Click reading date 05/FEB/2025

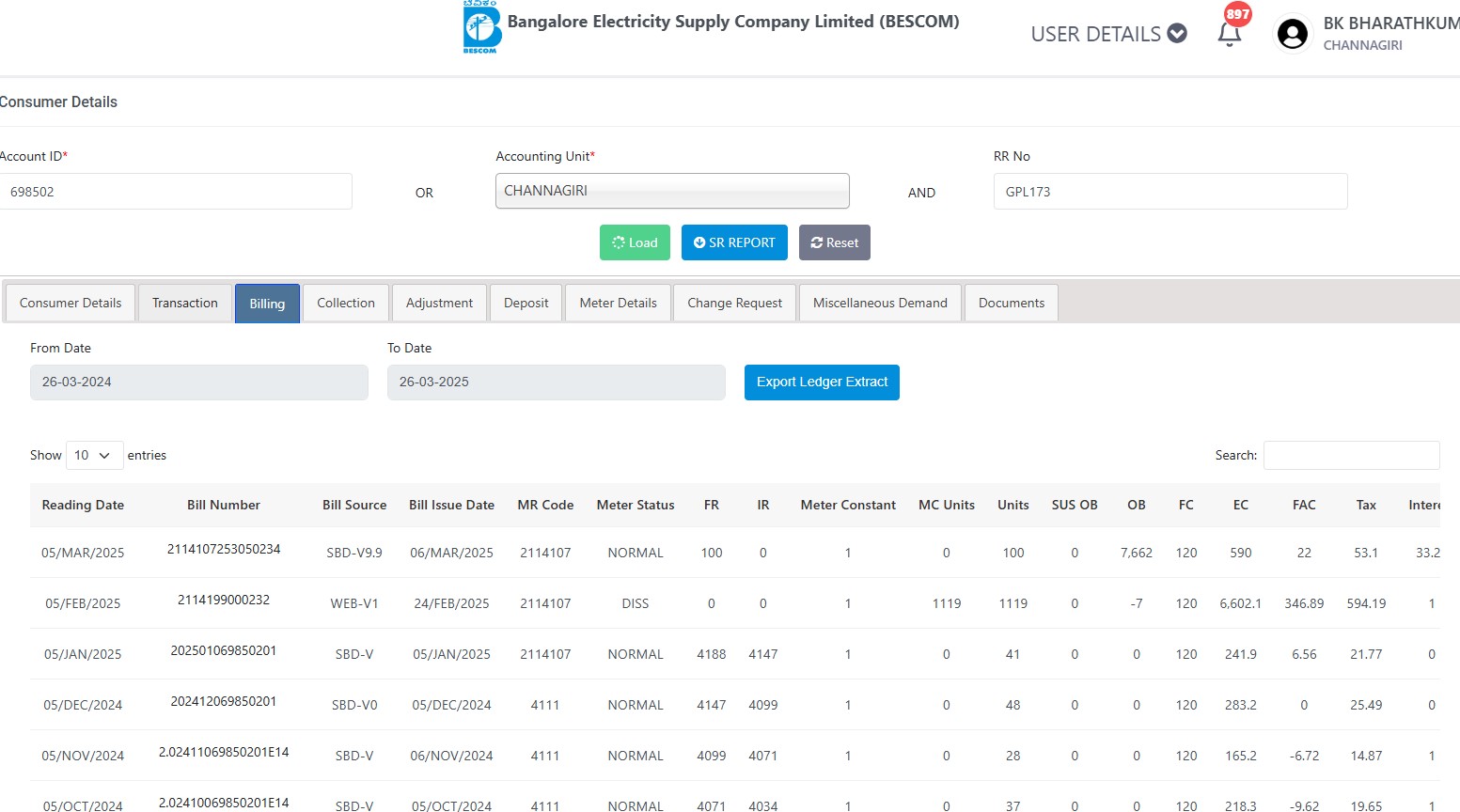click(x=83, y=603)
